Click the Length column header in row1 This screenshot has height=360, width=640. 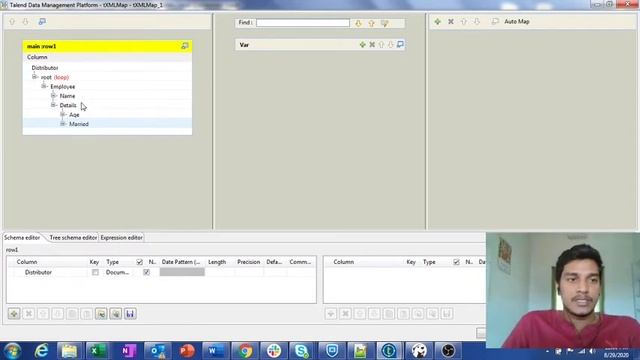tap(217, 262)
